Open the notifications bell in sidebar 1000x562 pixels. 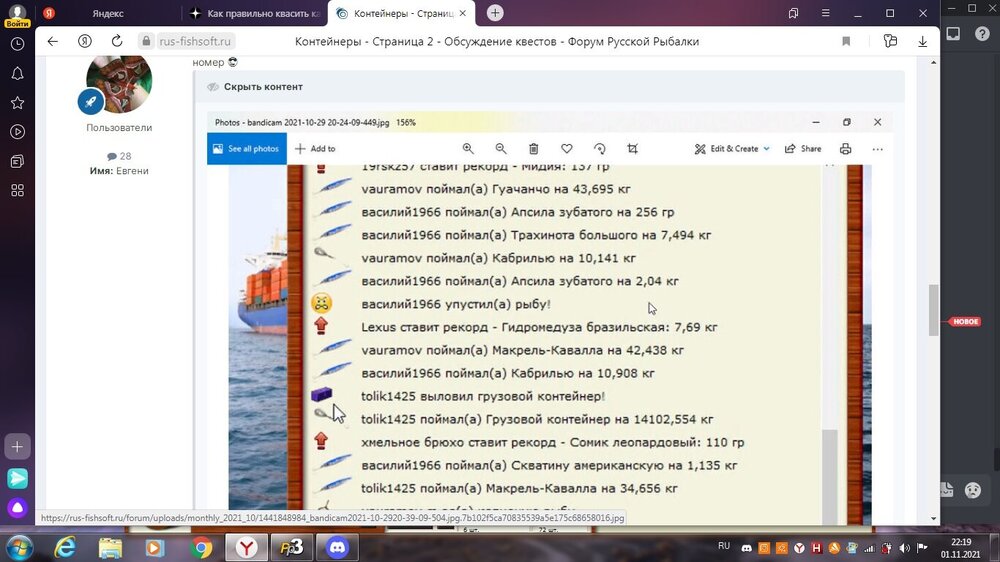click(x=17, y=74)
